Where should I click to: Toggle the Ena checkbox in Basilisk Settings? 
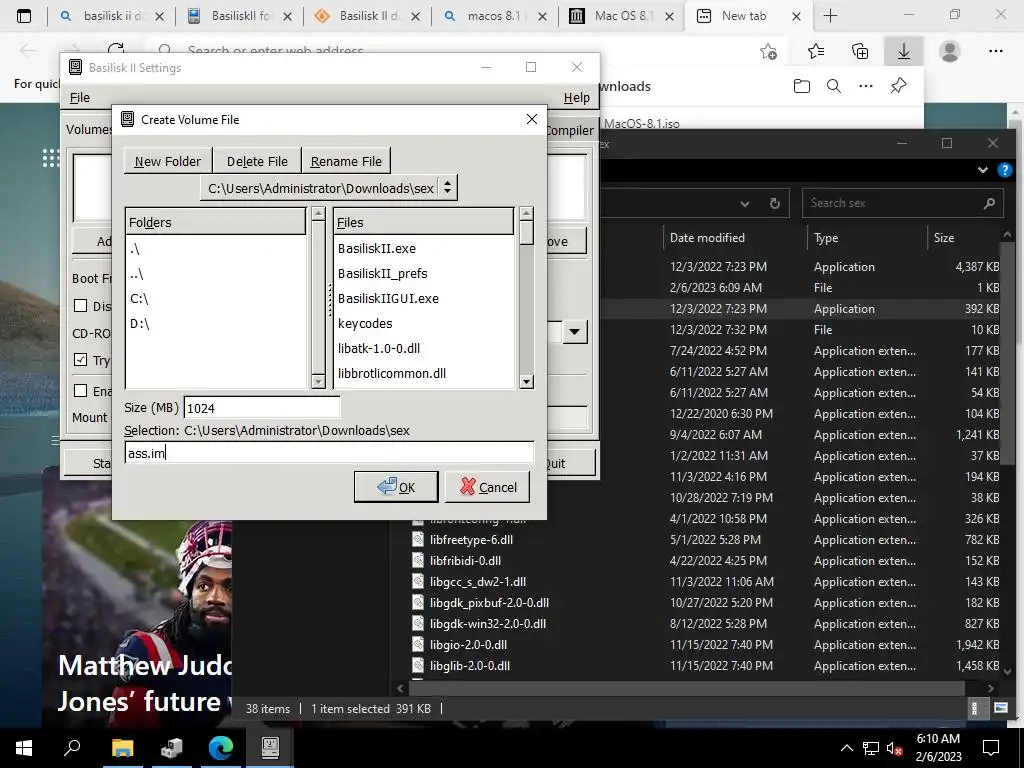click(x=80, y=391)
